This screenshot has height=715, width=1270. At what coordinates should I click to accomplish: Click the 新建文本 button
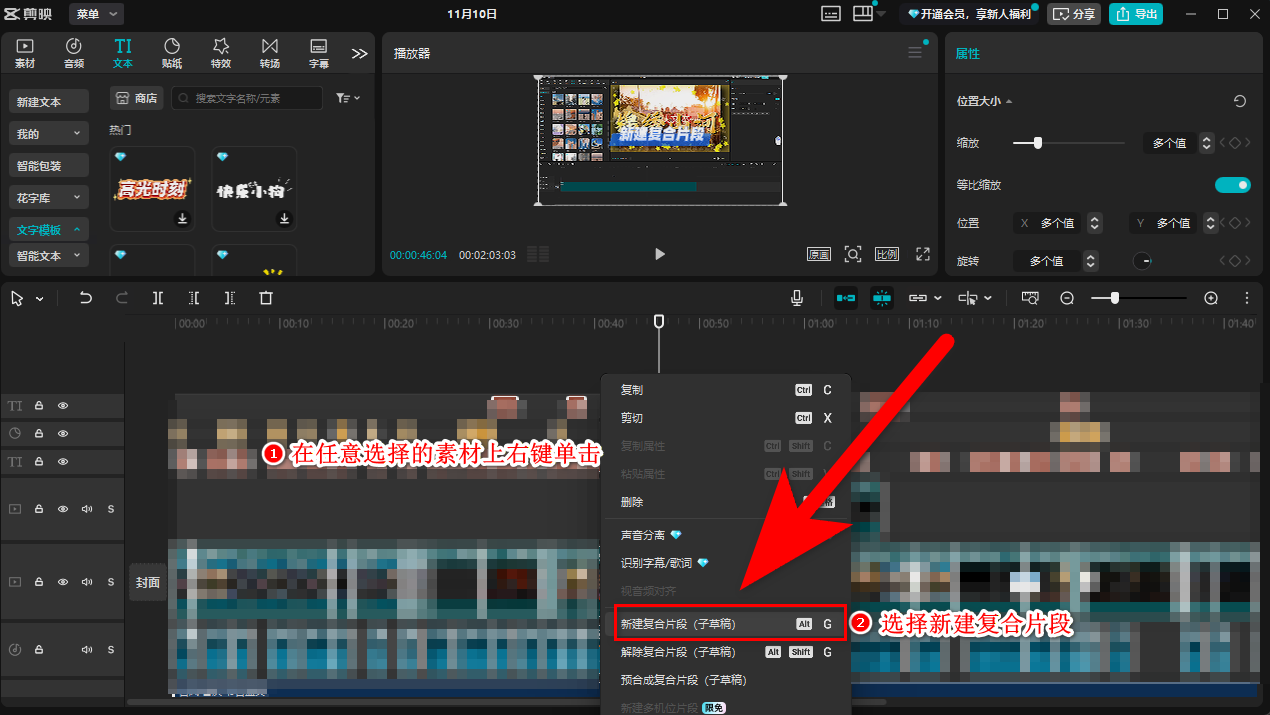click(49, 102)
